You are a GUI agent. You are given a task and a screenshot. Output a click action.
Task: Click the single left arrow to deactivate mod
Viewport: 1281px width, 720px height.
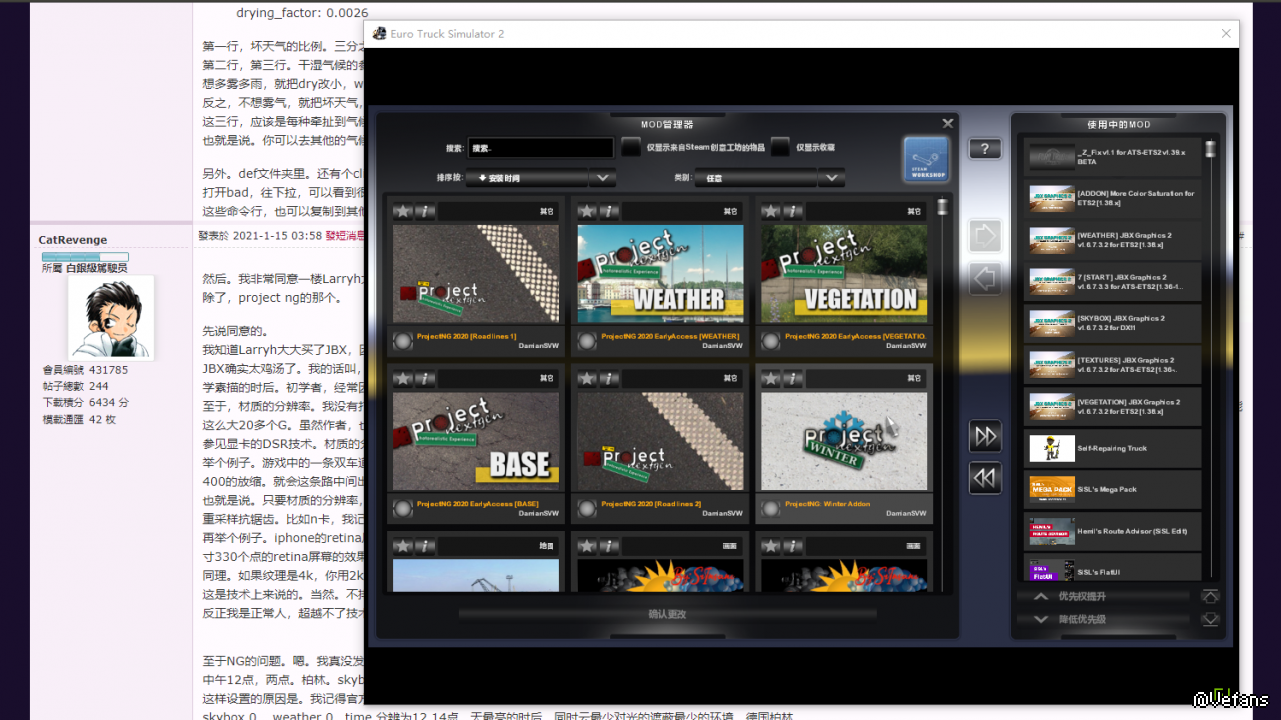pos(985,278)
